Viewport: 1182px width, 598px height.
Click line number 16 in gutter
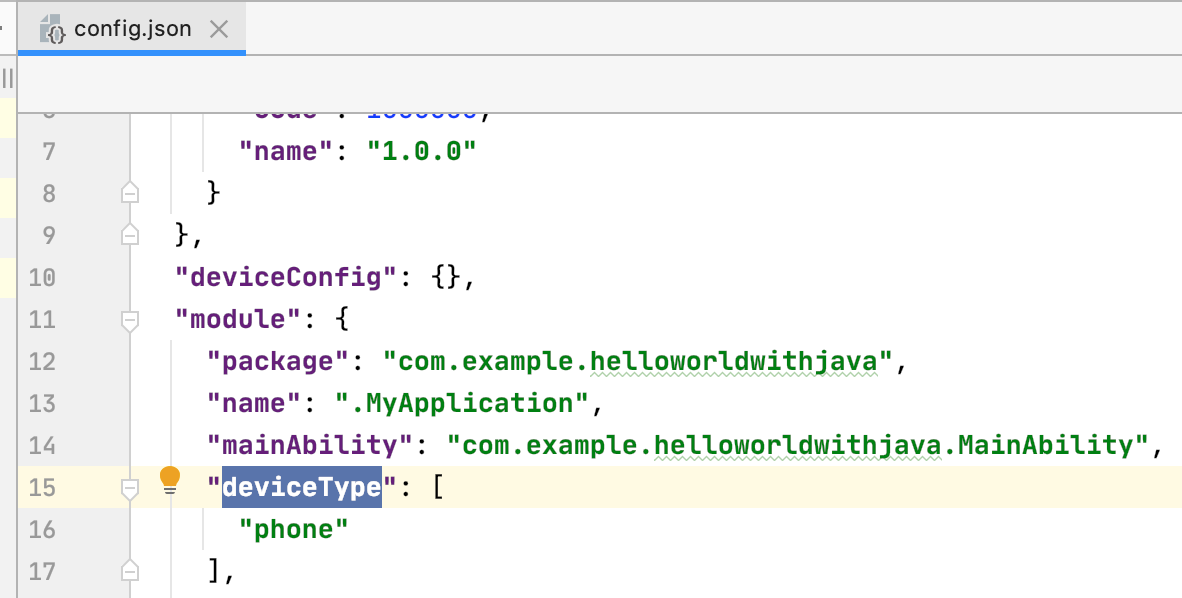pyautogui.click(x=42, y=529)
